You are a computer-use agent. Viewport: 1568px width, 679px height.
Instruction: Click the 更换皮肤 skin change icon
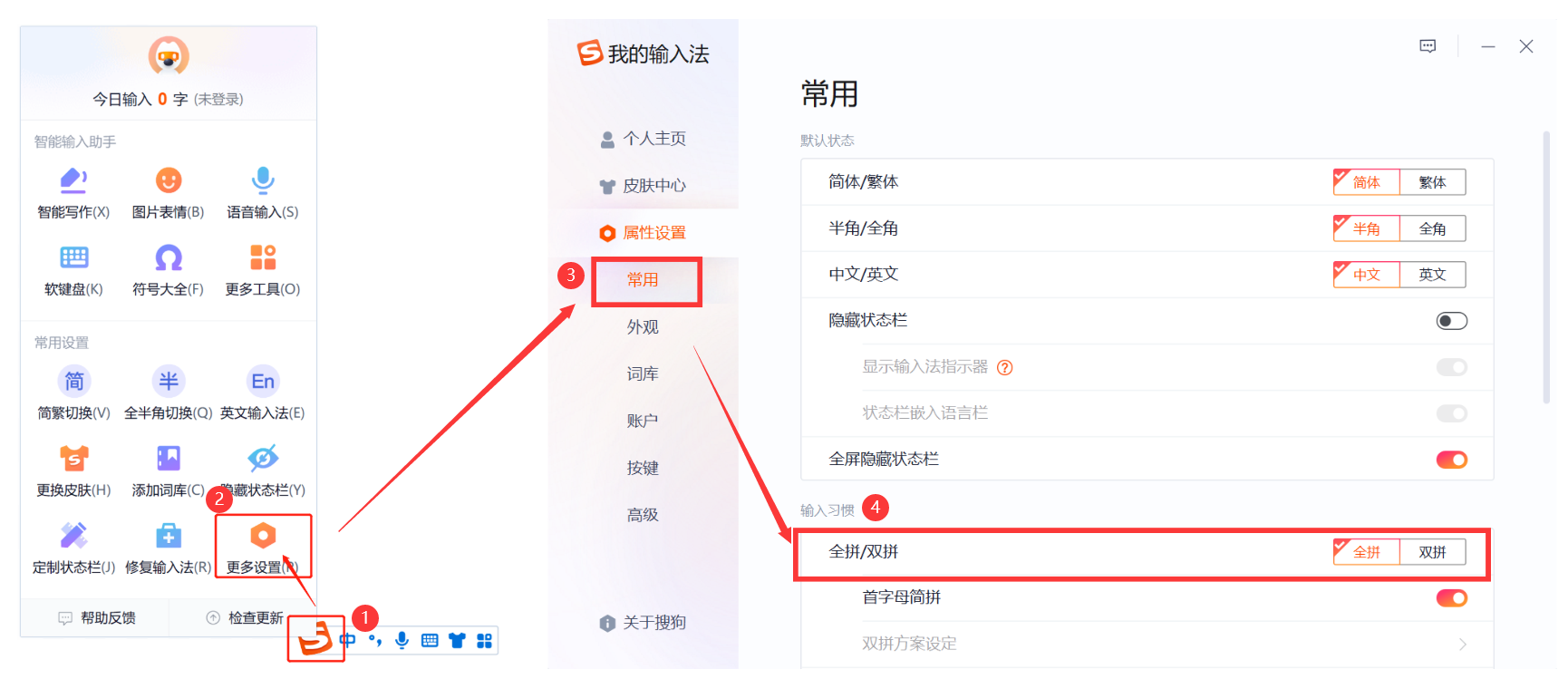73,460
